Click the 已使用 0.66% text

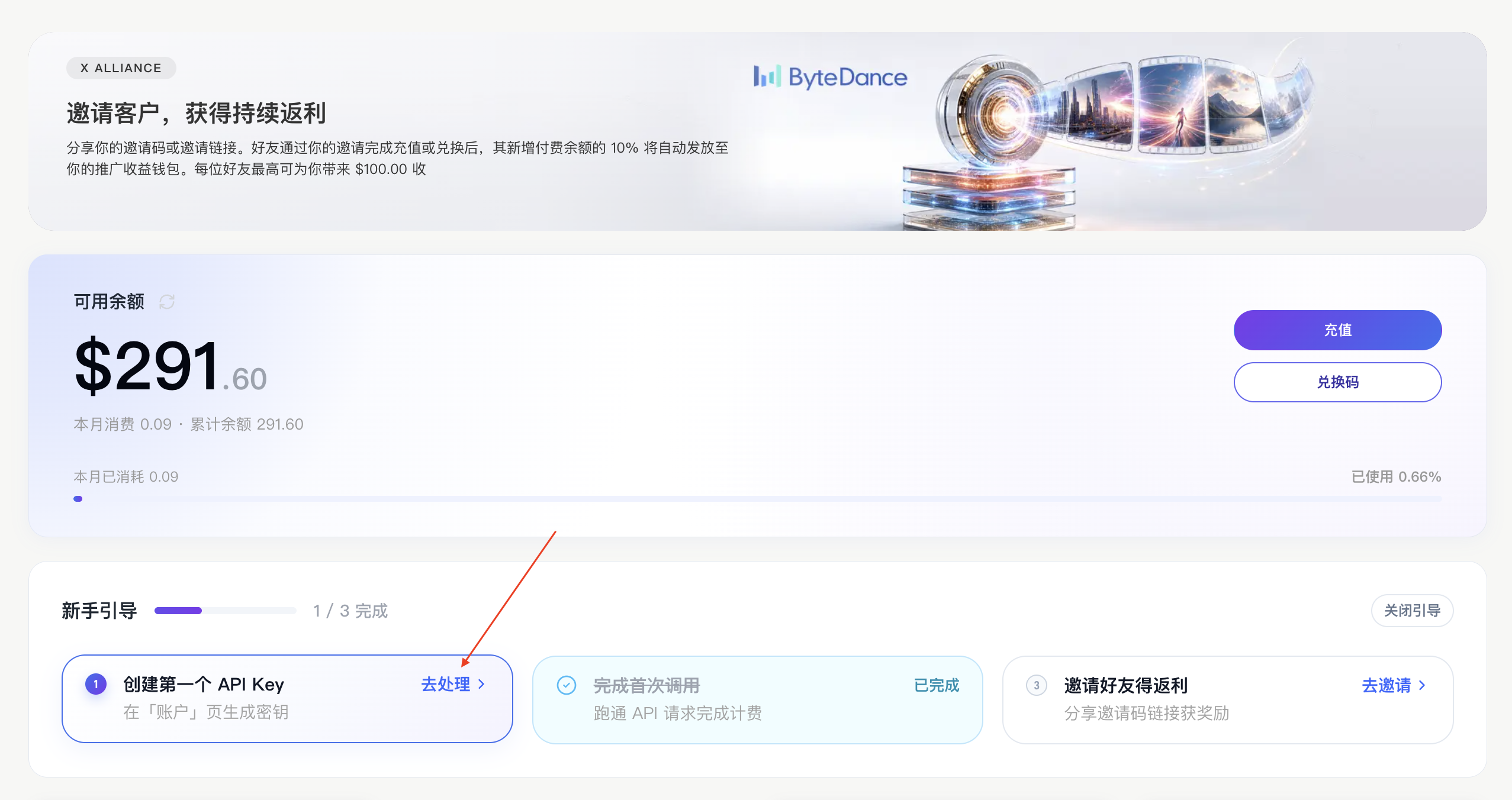[x=1396, y=477]
